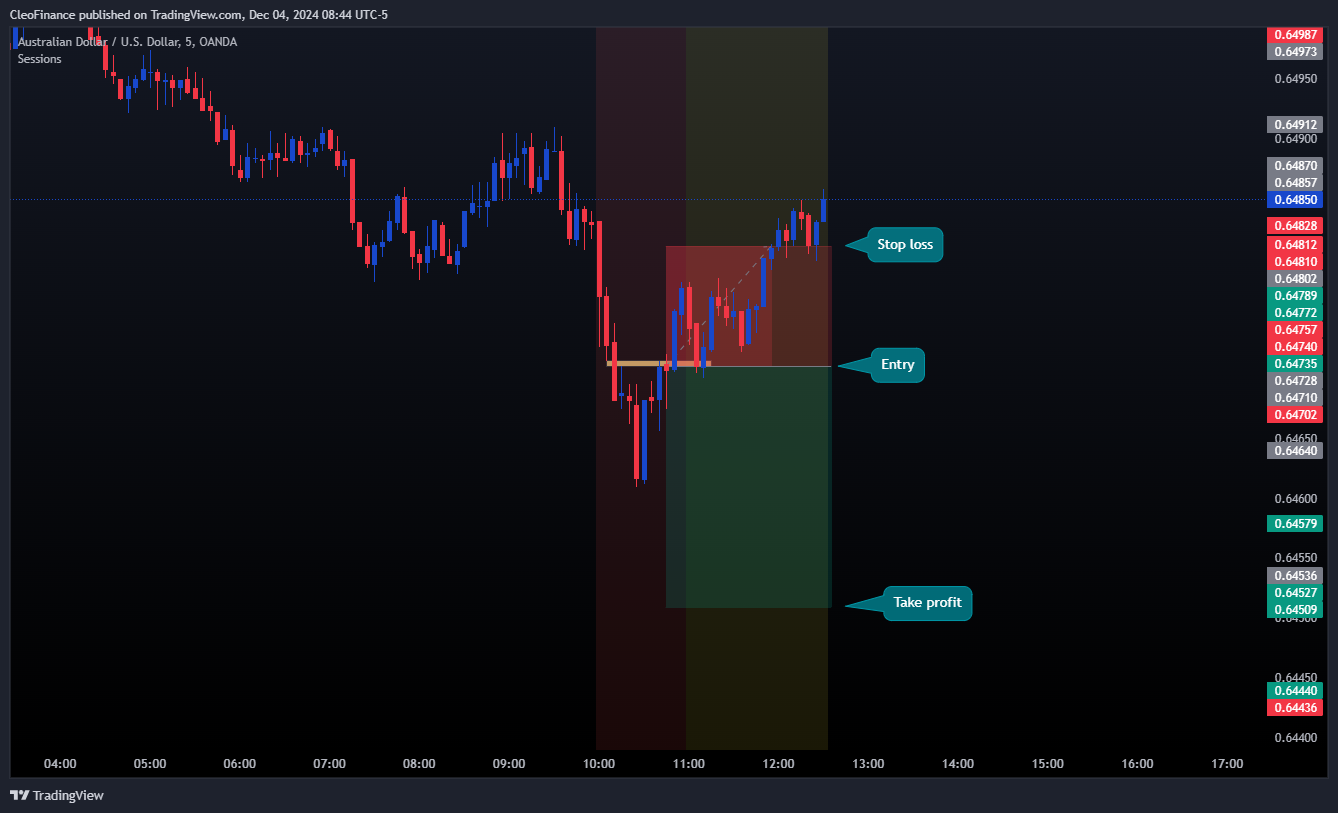Click the 16:00 time axis label
The image size is (1338, 813).
pos(1137,764)
